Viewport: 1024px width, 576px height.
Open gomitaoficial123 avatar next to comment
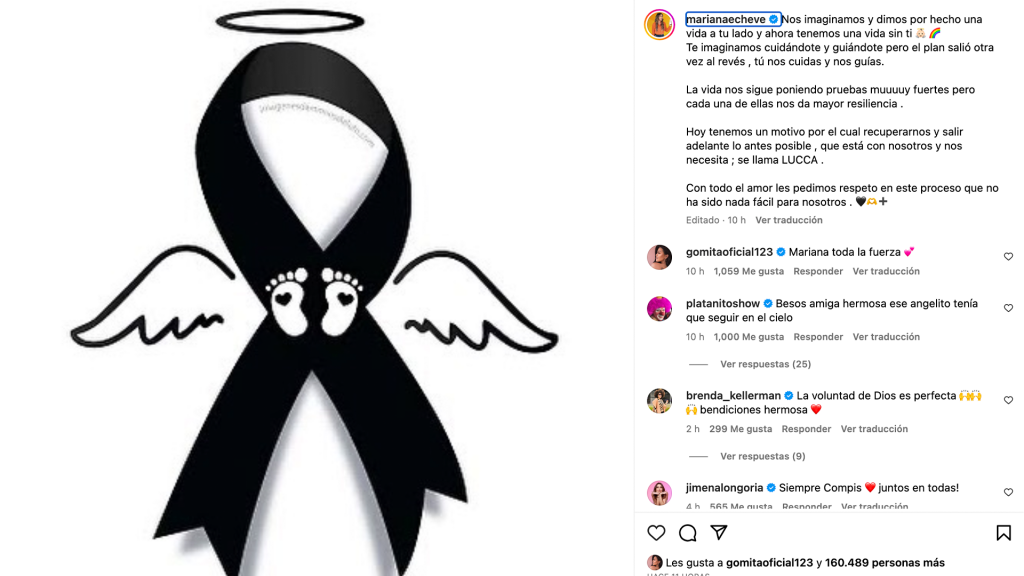(x=660, y=257)
